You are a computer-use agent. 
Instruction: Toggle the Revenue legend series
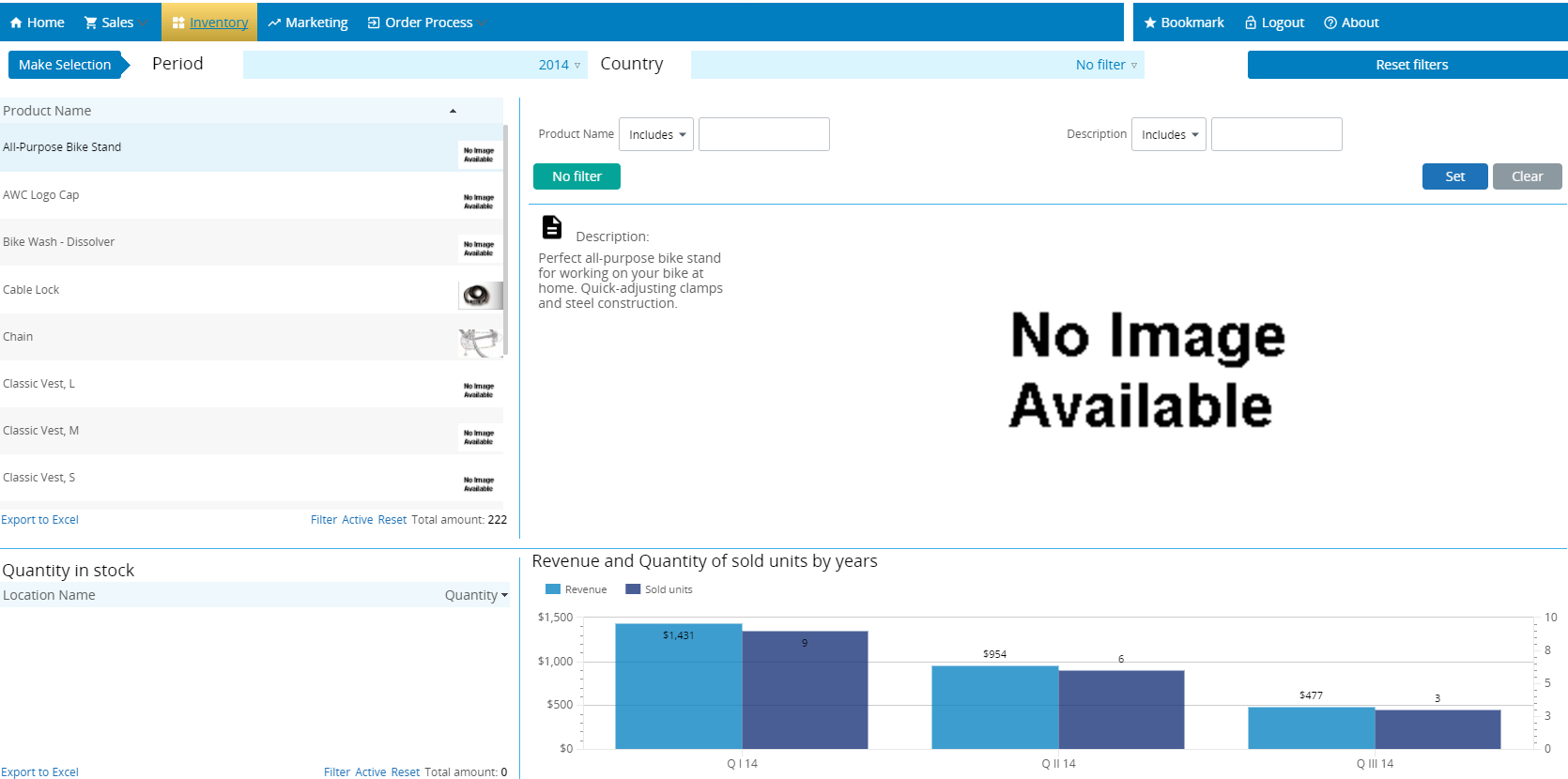coord(576,589)
